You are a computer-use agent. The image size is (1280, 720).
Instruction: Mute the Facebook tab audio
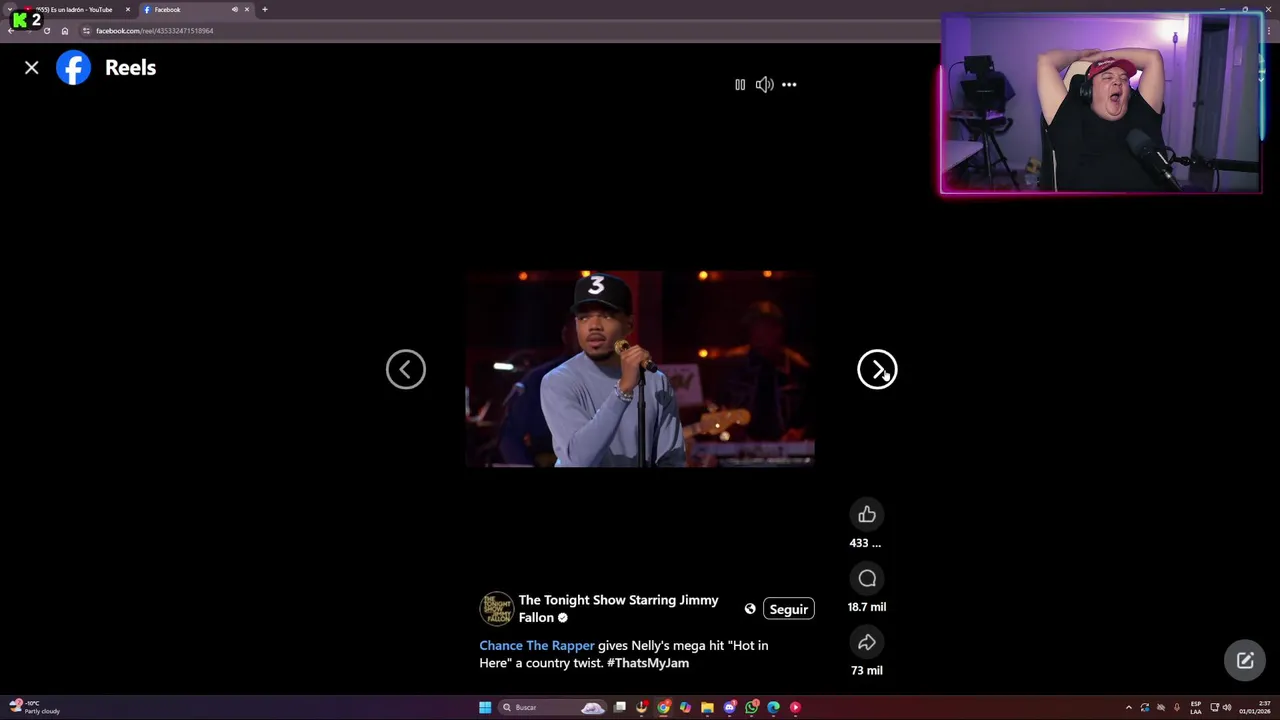[235, 10]
